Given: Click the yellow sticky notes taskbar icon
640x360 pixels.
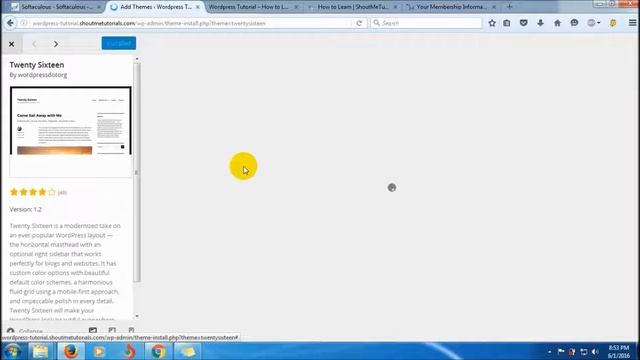Looking at the screenshot, I should coord(187,351).
